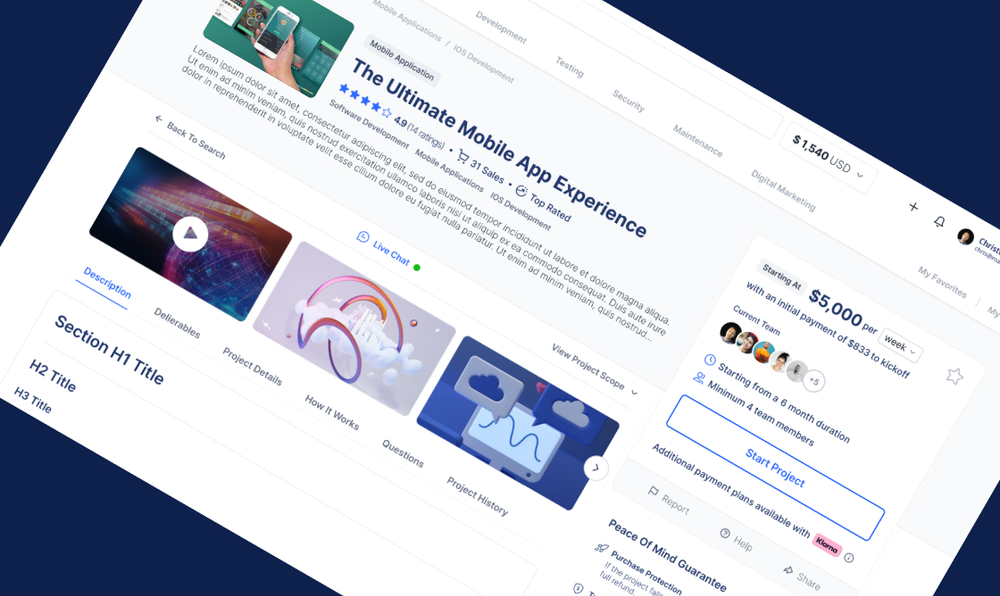Play the video on the first thumbnail
Screen dimensions: 1000x596
coord(190,235)
